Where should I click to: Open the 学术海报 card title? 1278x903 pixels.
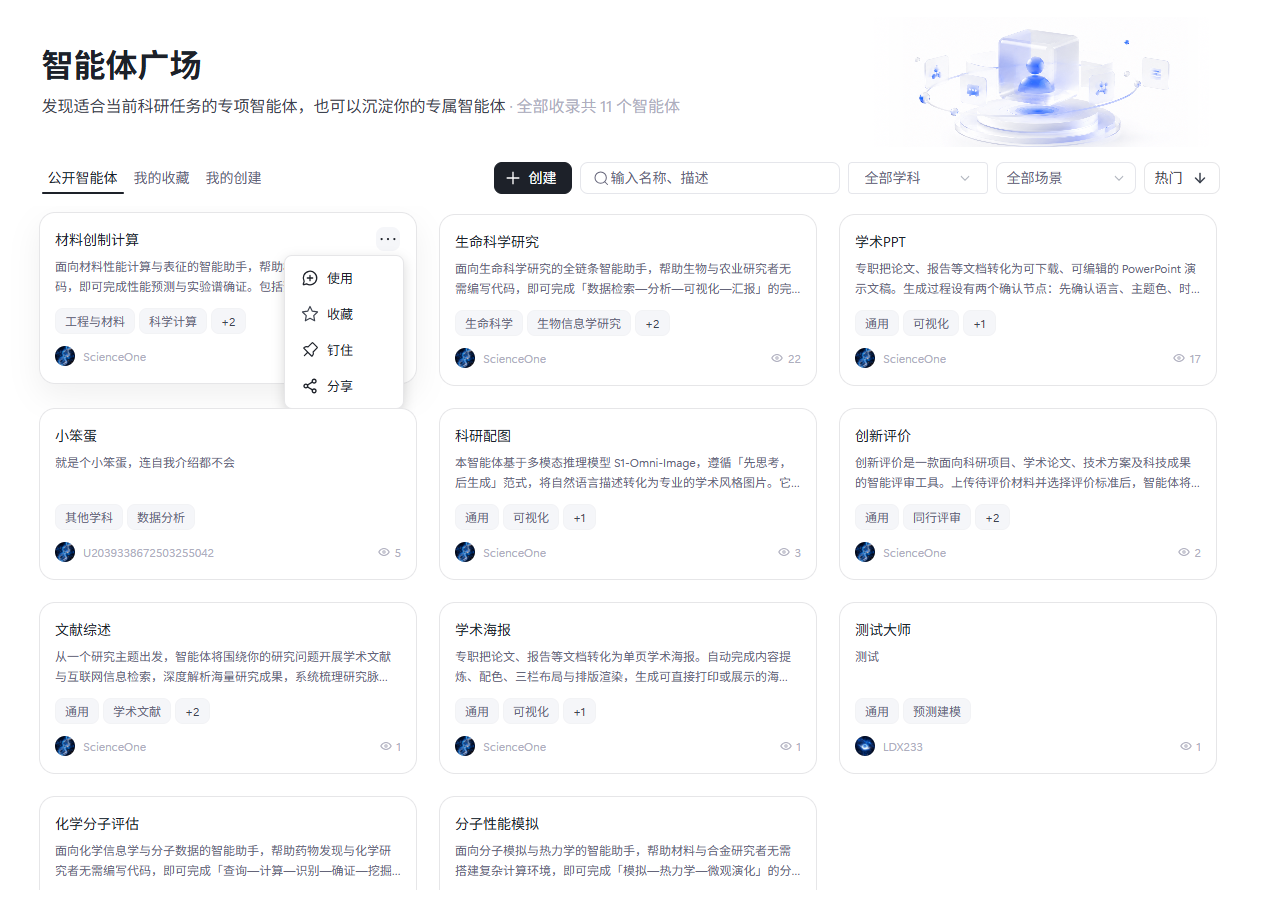pyautogui.click(x=483, y=630)
